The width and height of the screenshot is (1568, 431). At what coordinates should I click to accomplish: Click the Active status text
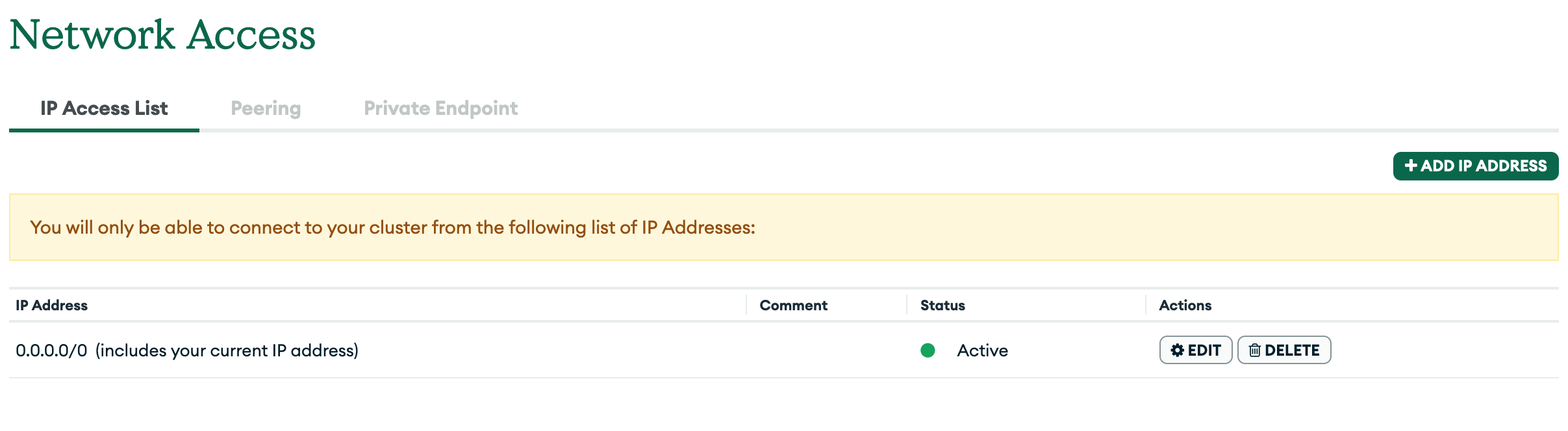tap(982, 351)
